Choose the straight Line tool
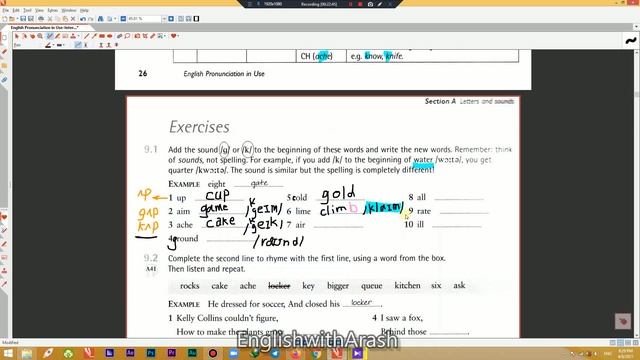 click(86, 36)
